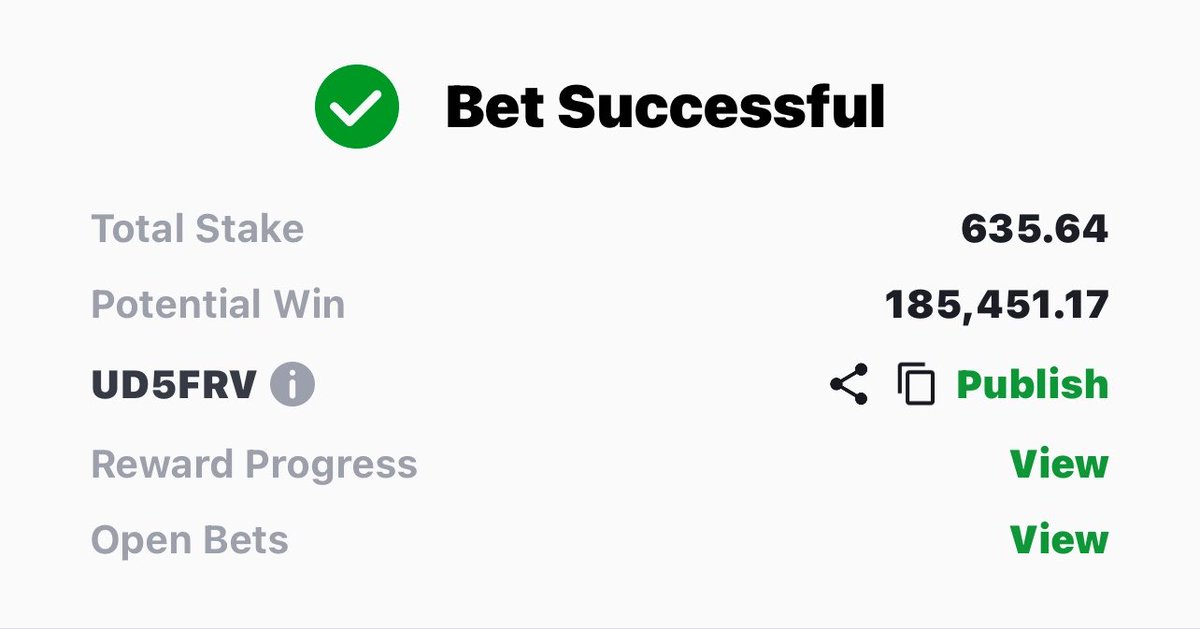Click the 635.64 stake amount
The width and height of the screenshot is (1200, 629).
1035,230
